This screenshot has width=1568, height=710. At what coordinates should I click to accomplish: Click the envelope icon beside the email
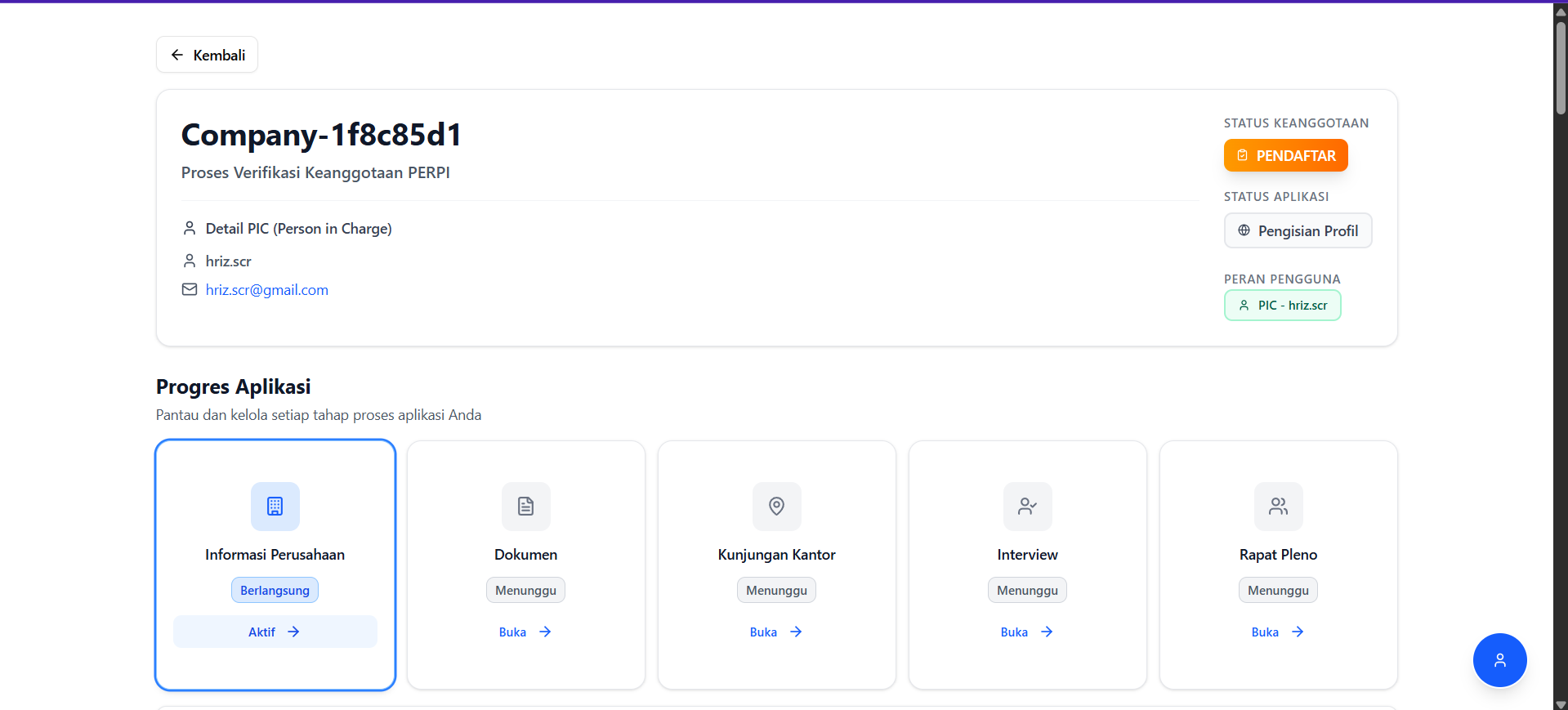[x=190, y=290]
